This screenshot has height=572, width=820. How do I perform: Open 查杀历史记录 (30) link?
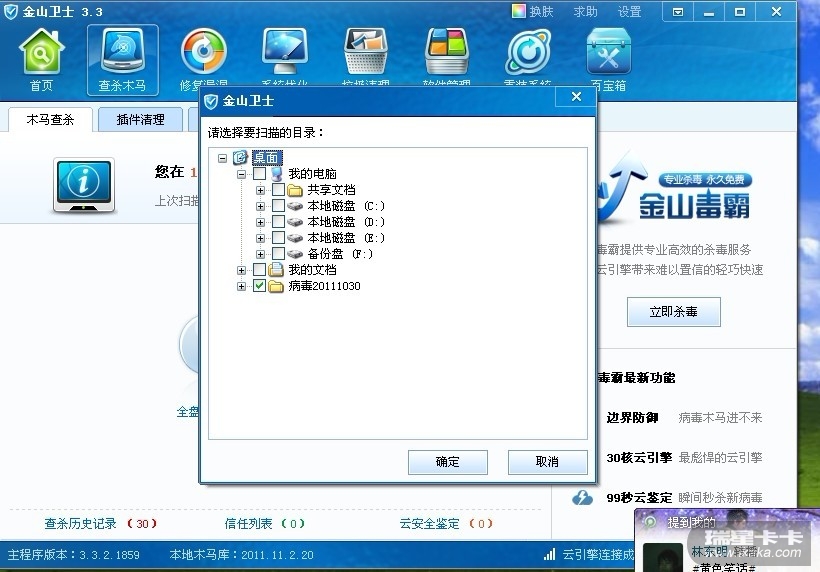[100, 523]
